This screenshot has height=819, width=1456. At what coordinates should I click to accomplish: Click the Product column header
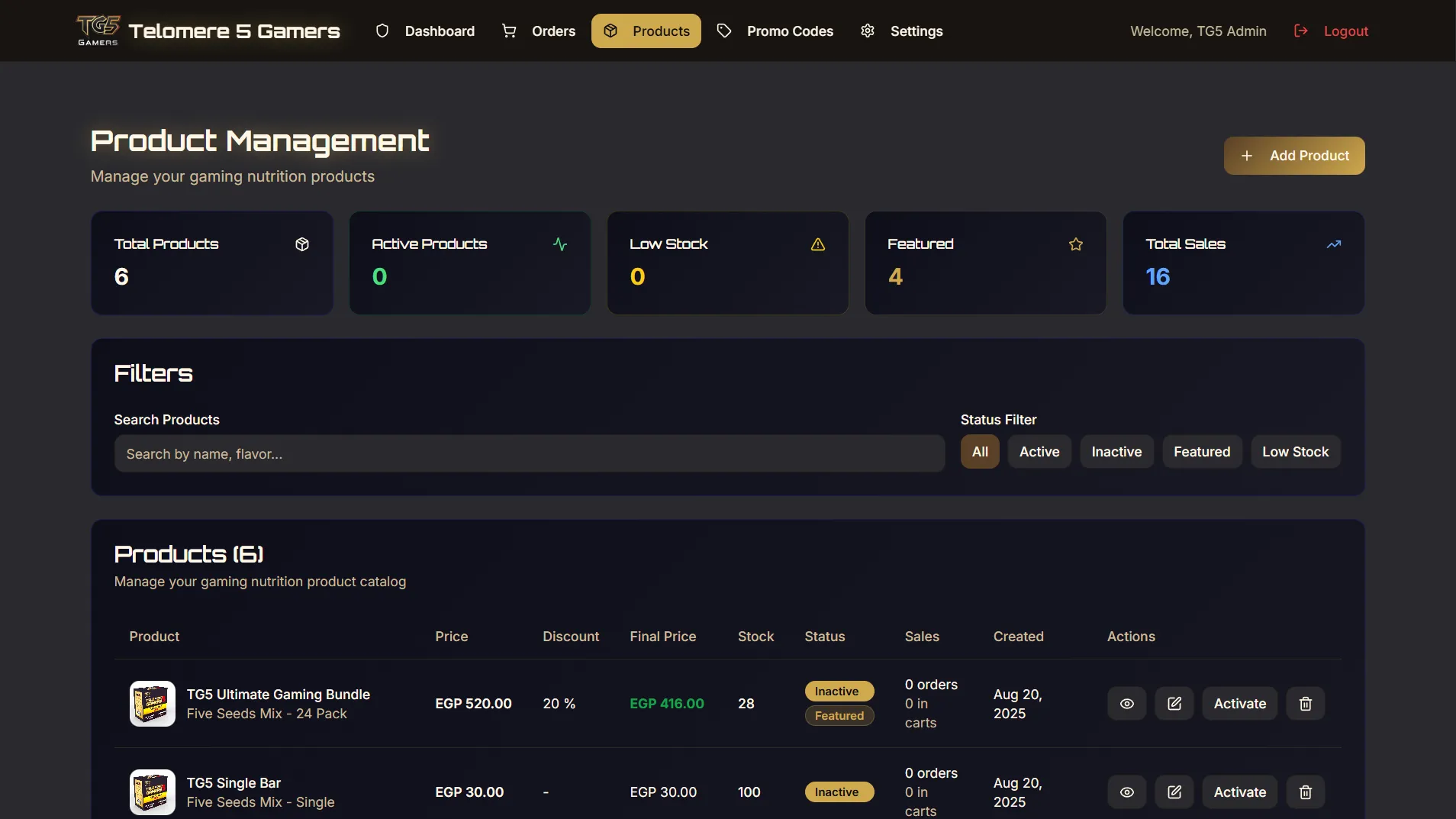pyautogui.click(x=154, y=637)
